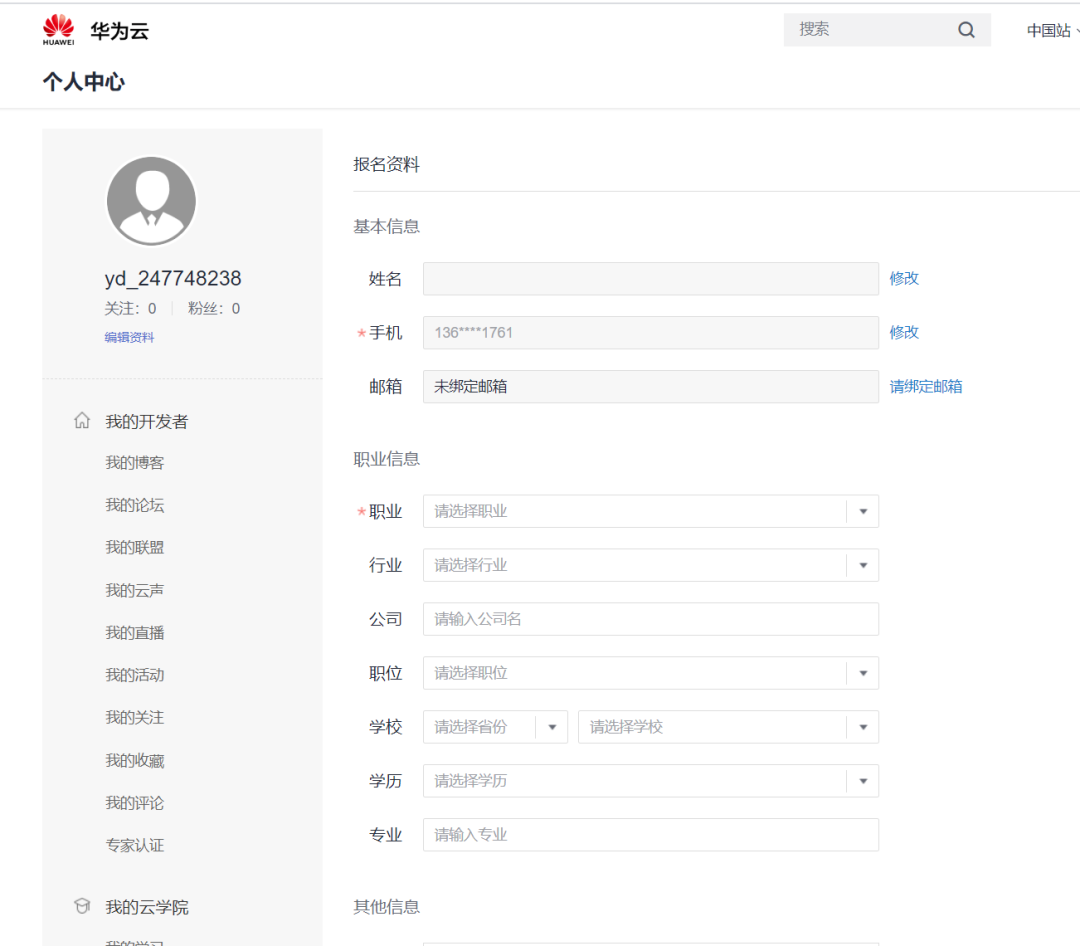Open the 职业 dropdown
Viewport: 1080px width, 946px height.
point(650,511)
